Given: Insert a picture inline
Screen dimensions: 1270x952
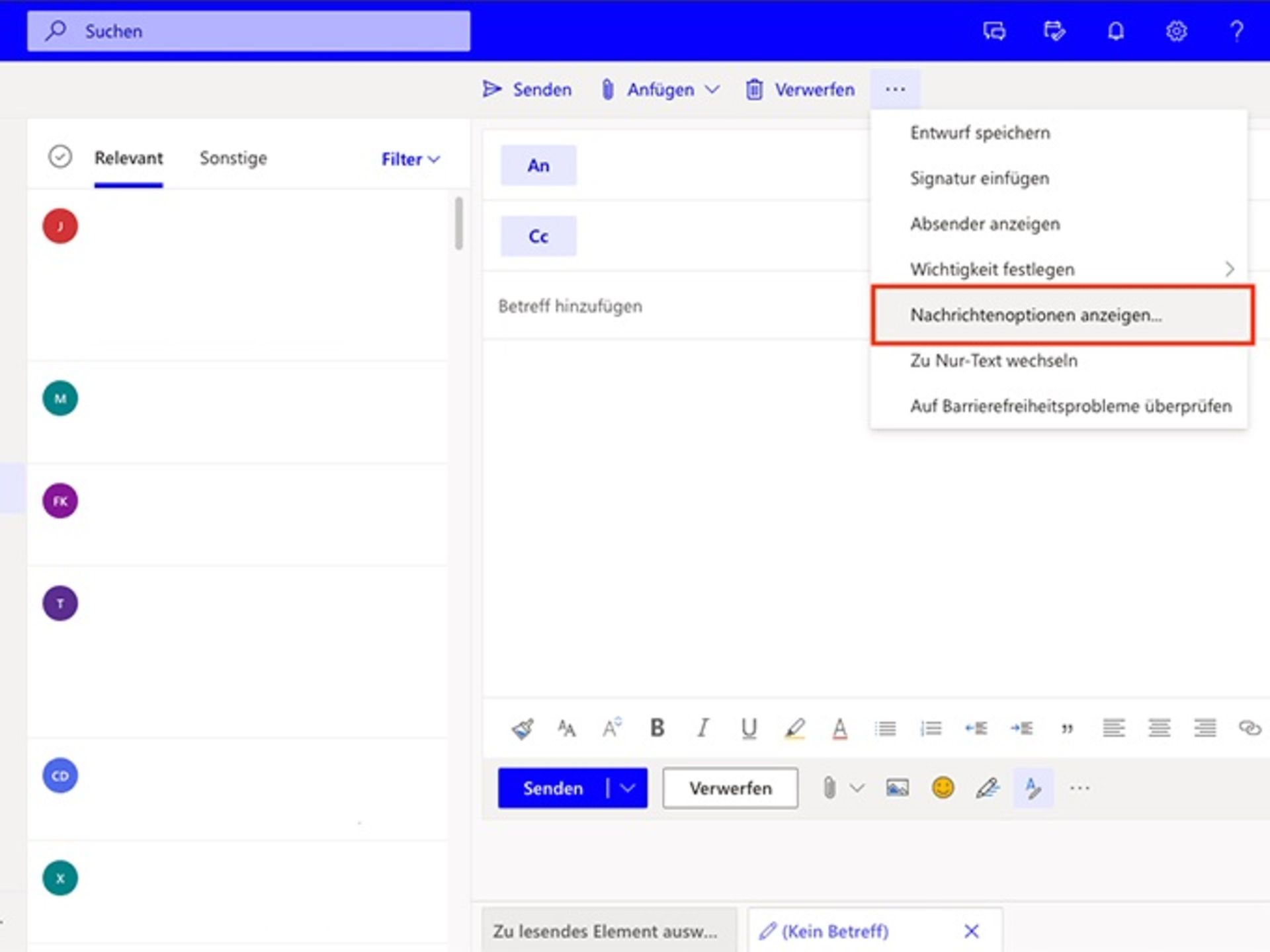Looking at the screenshot, I should (x=897, y=787).
